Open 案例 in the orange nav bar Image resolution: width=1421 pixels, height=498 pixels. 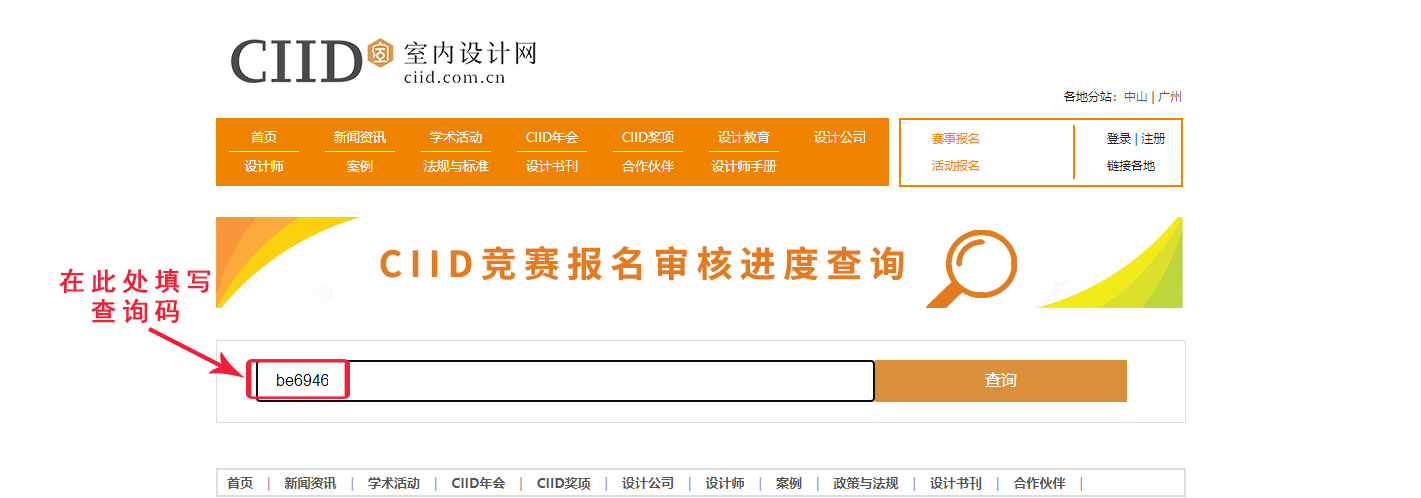coord(360,166)
